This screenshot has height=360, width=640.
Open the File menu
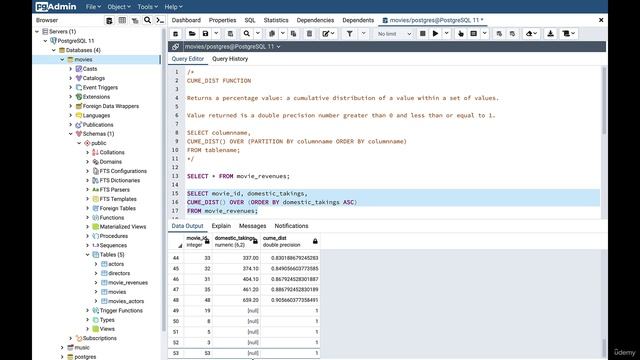[93, 7]
